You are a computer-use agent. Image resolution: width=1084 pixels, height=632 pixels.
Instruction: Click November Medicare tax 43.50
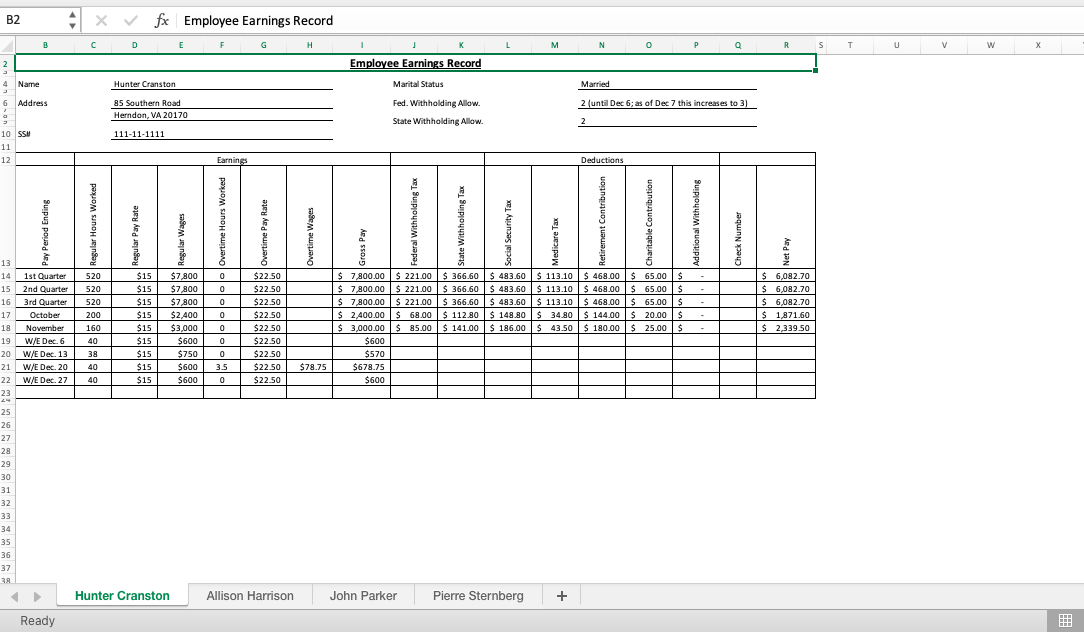click(x=555, y=328)
